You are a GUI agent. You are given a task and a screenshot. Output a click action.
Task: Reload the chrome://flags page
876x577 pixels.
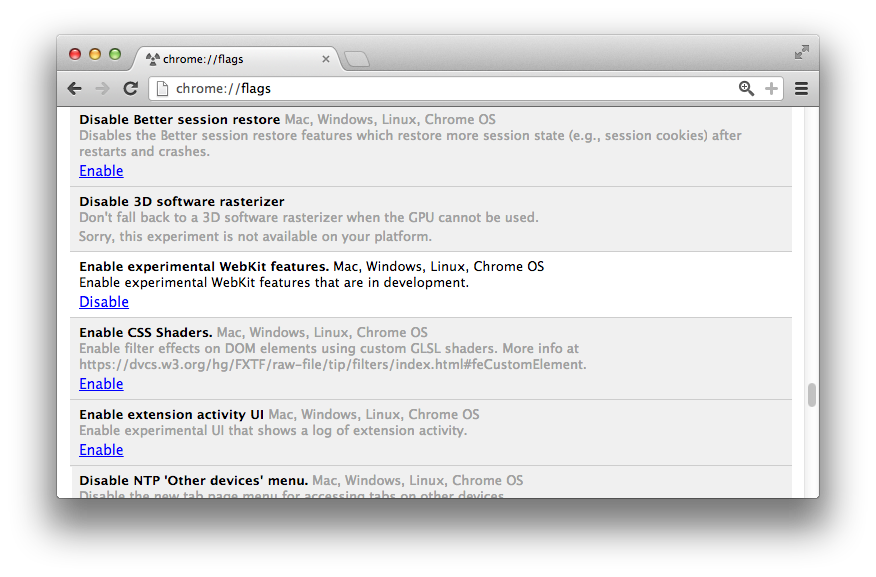coord(130,89)
